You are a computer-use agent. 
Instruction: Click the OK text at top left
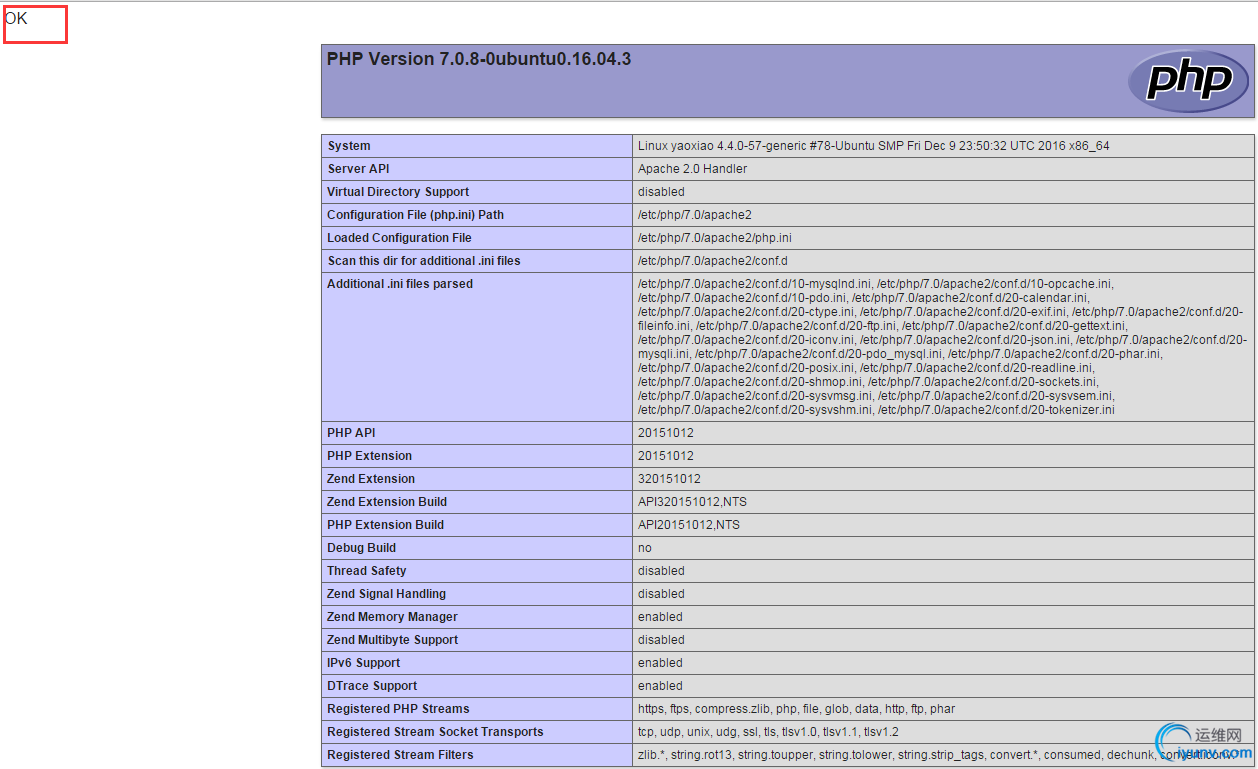(16, 18)
